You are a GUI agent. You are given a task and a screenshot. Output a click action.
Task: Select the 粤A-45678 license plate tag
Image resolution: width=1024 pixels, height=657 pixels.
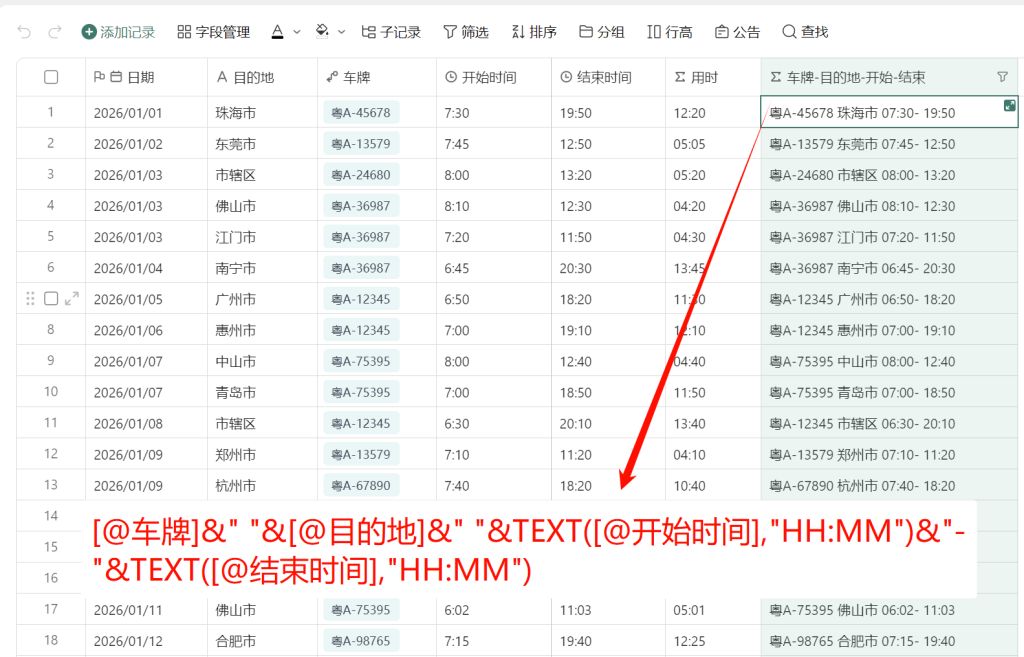361,112
